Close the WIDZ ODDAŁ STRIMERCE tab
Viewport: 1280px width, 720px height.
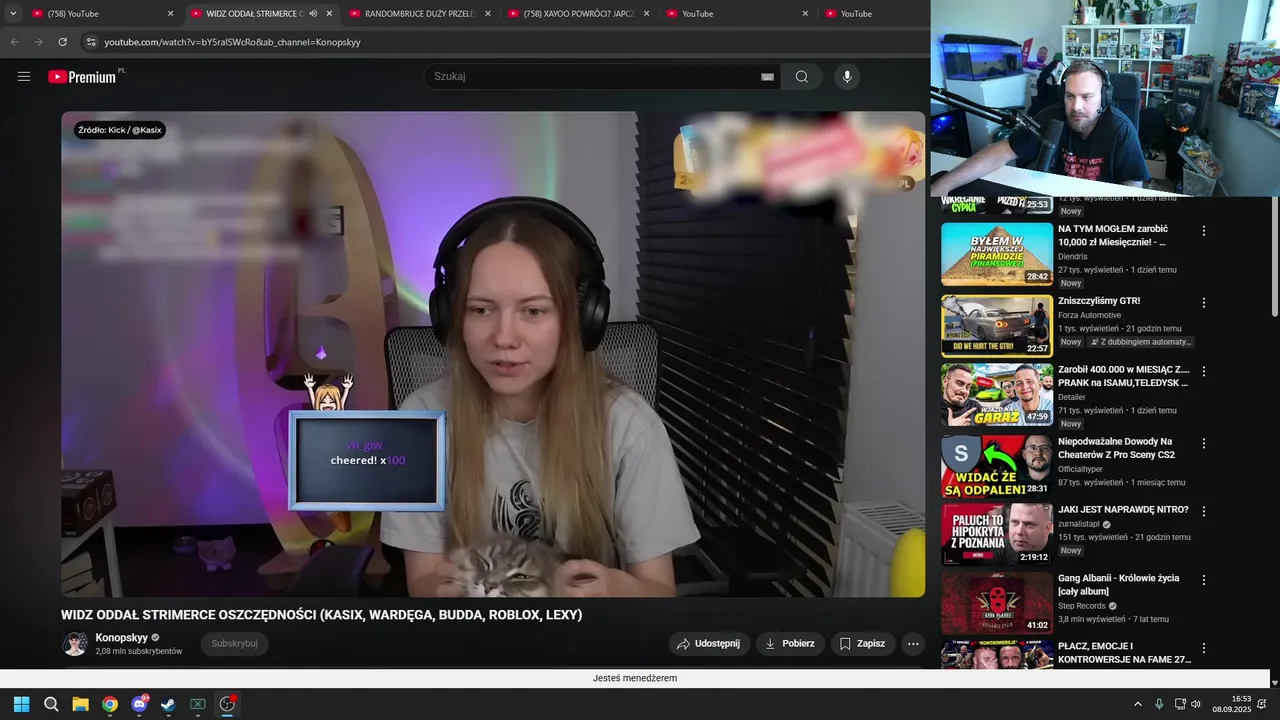pyautogui.click(x=329, y=14)
